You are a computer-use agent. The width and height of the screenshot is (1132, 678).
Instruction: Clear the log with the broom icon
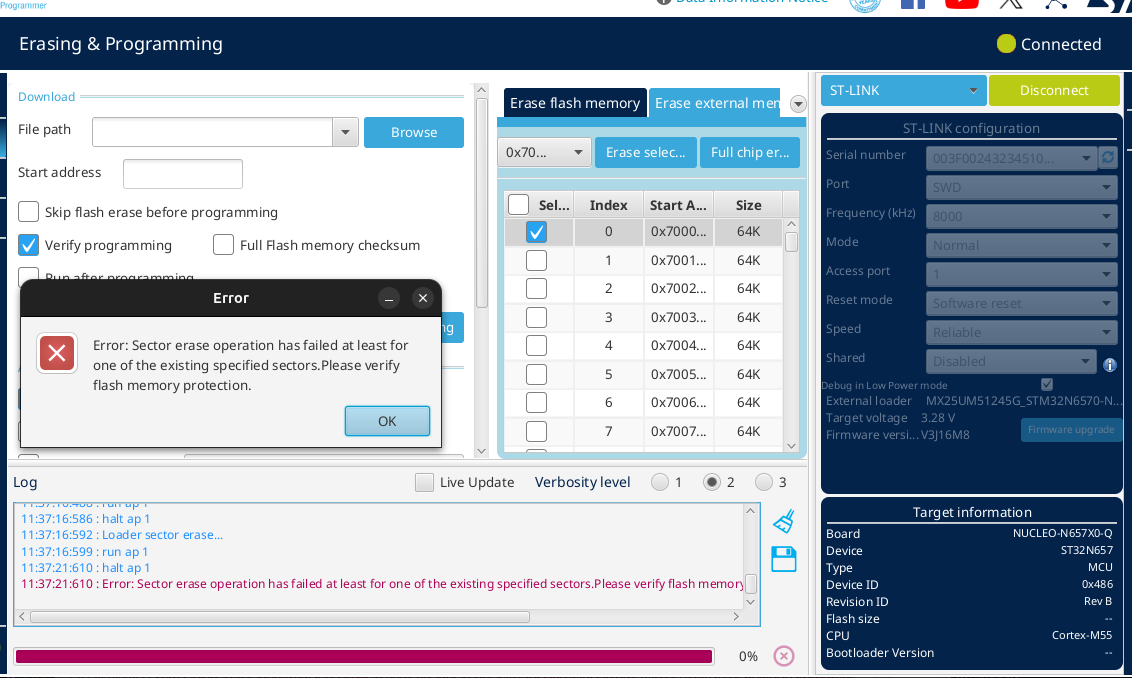[783, 521]
